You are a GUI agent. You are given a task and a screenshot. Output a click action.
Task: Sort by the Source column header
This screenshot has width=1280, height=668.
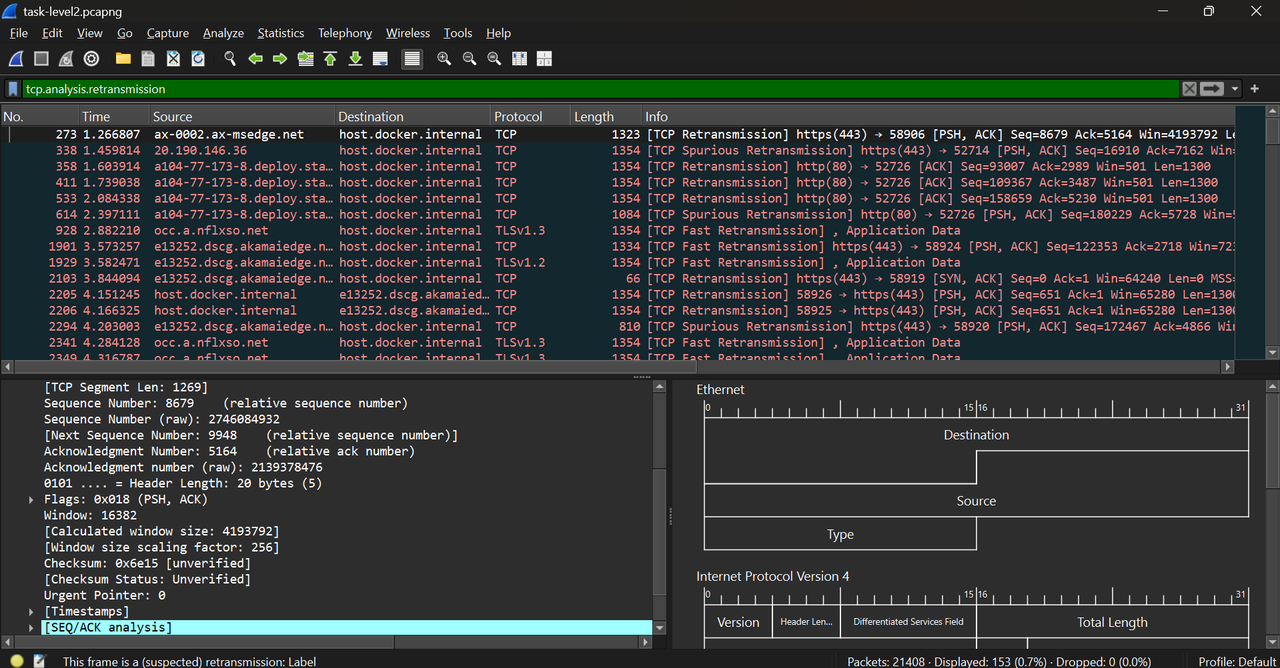[242, 116]
